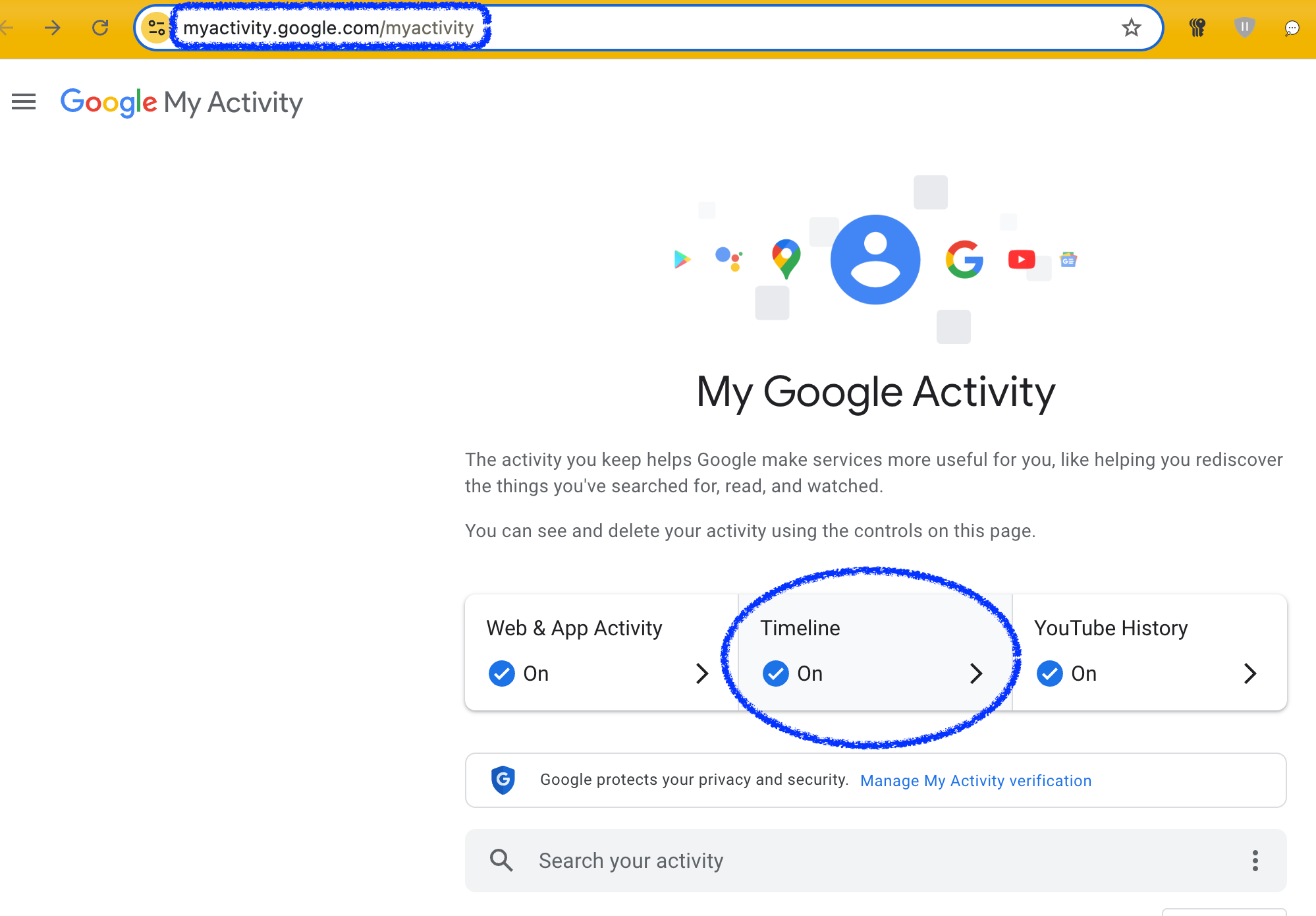Viewport: 1316px width, 916px height.
Task: Expand Timeline settings chevron
Action: tap(976, 673)
